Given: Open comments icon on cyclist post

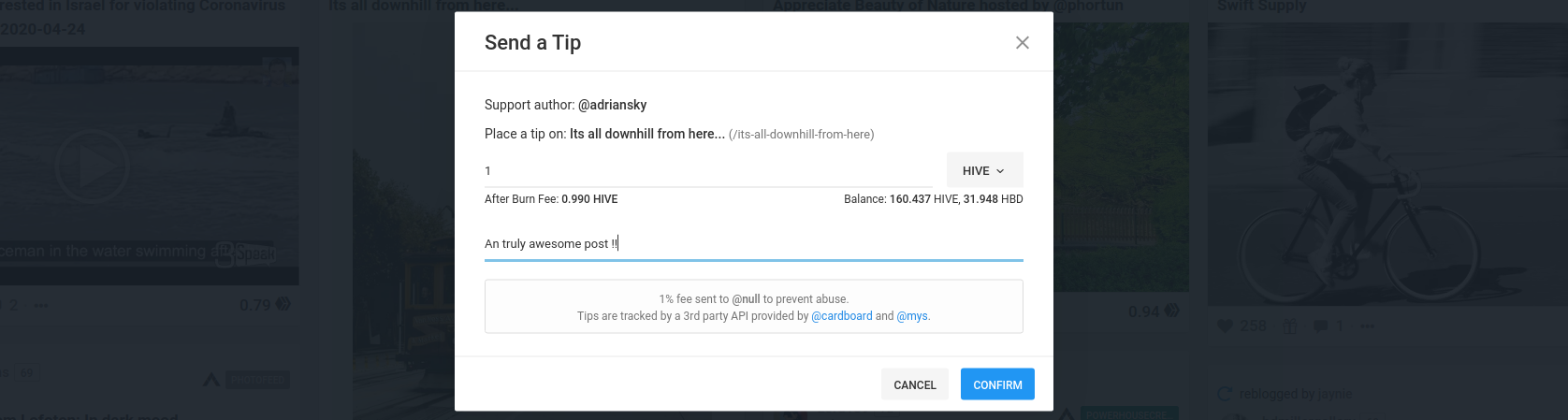Looking at the screenshot, I should click(x=1320, y=326).
